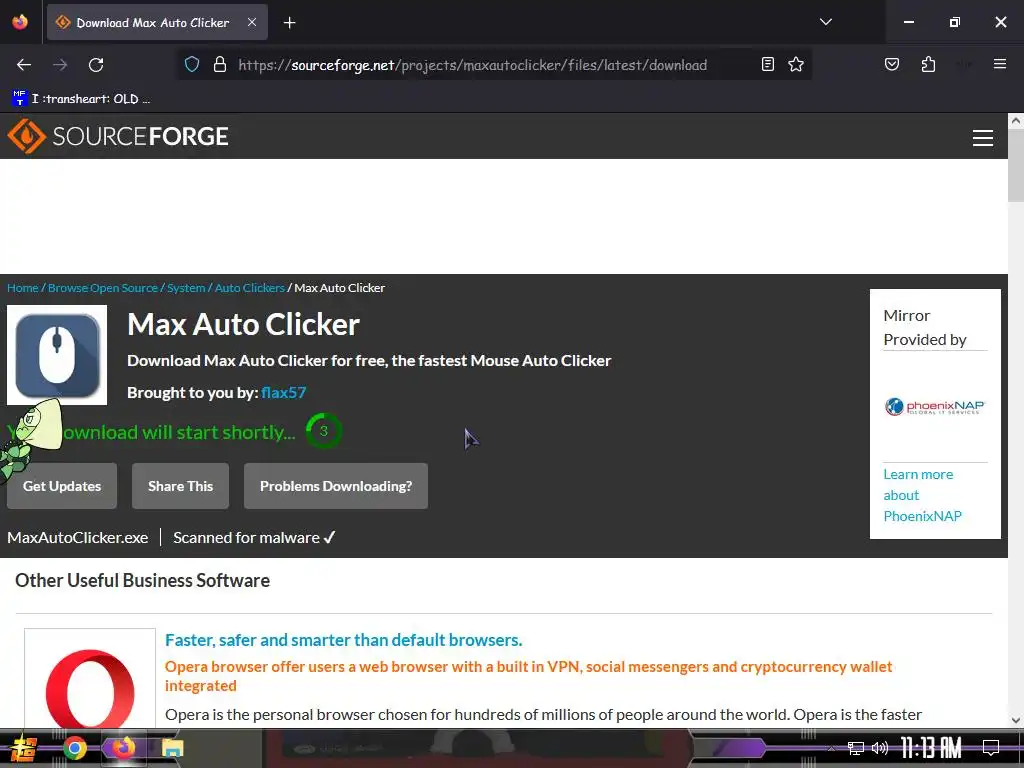Click the Get Updates button
Viewport: 1024px width, 768px height.
coord(62,486)
